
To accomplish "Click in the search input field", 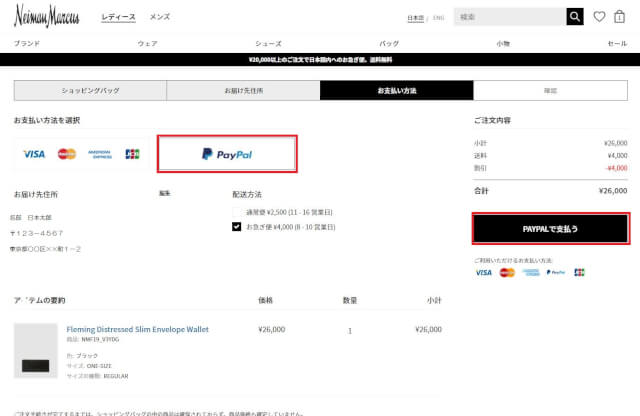I will (510, 17).
